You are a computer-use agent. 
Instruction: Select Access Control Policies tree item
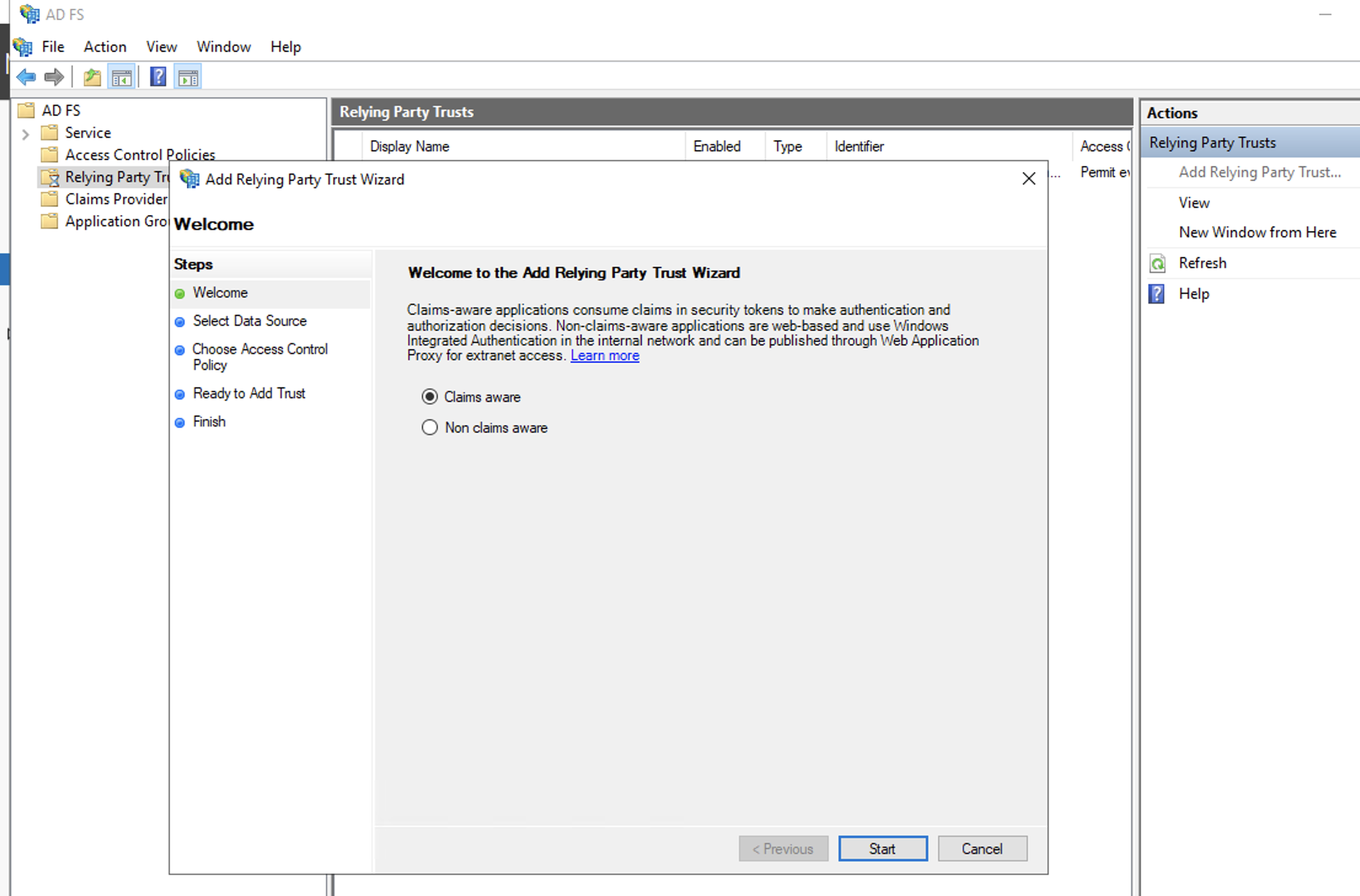click(x=140, y=154)
